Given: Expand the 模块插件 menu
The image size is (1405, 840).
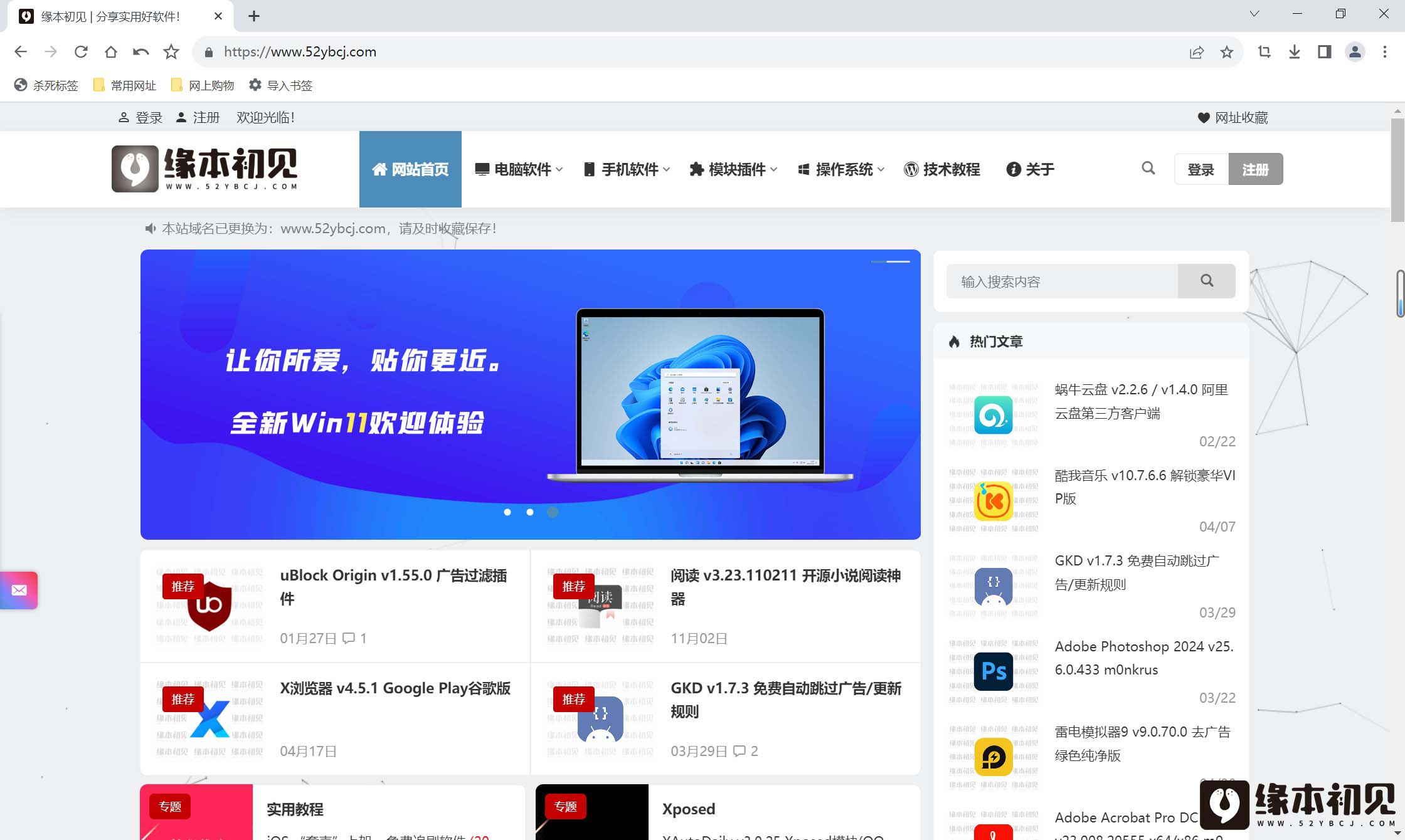Looking at the screenshot, I should point(733,169).
